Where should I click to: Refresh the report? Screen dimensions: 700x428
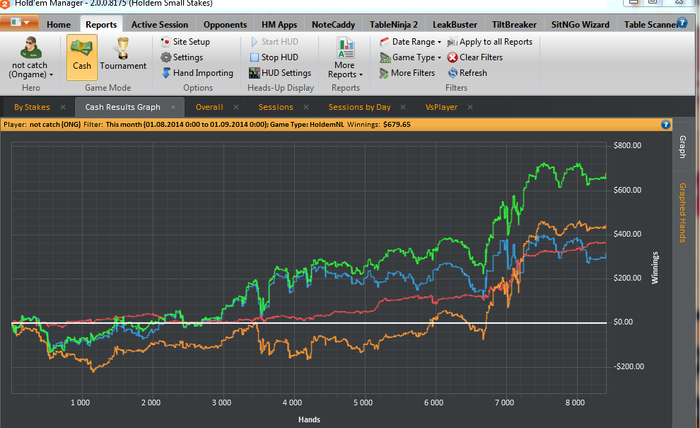(x=467, y=73)
